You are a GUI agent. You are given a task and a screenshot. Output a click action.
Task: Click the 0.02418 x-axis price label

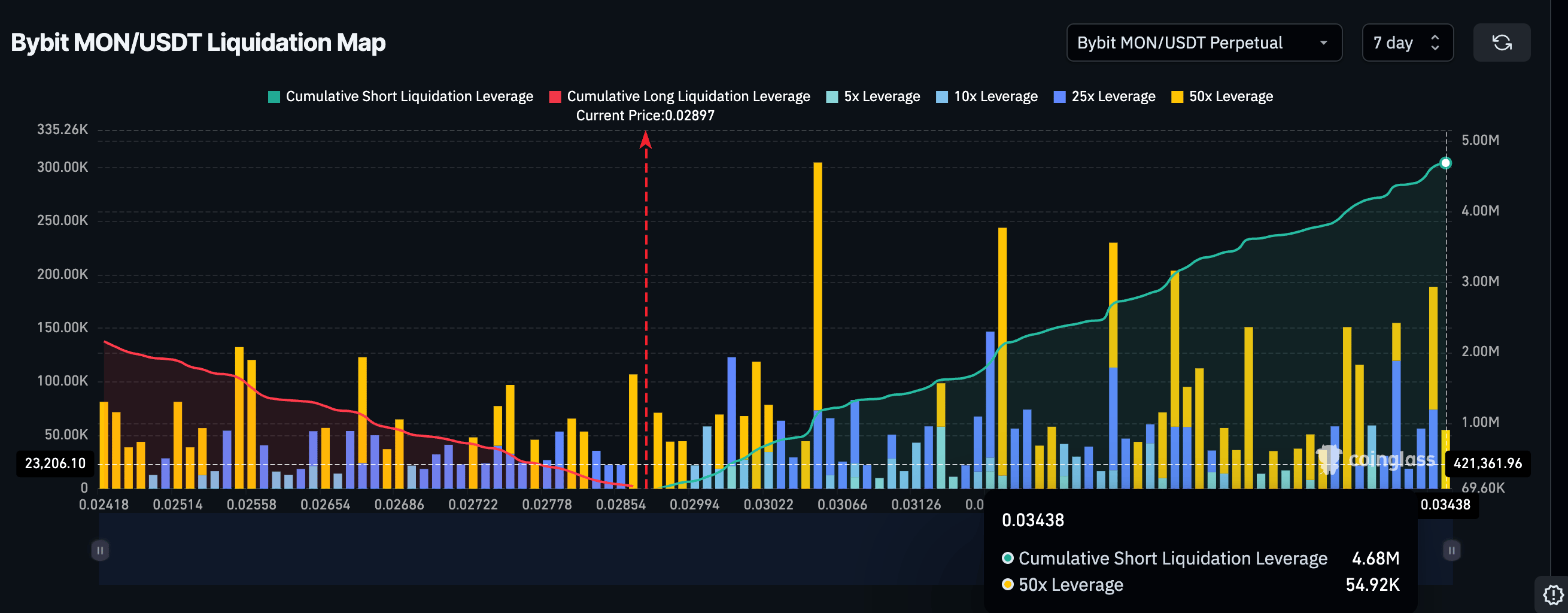(104, 505)
